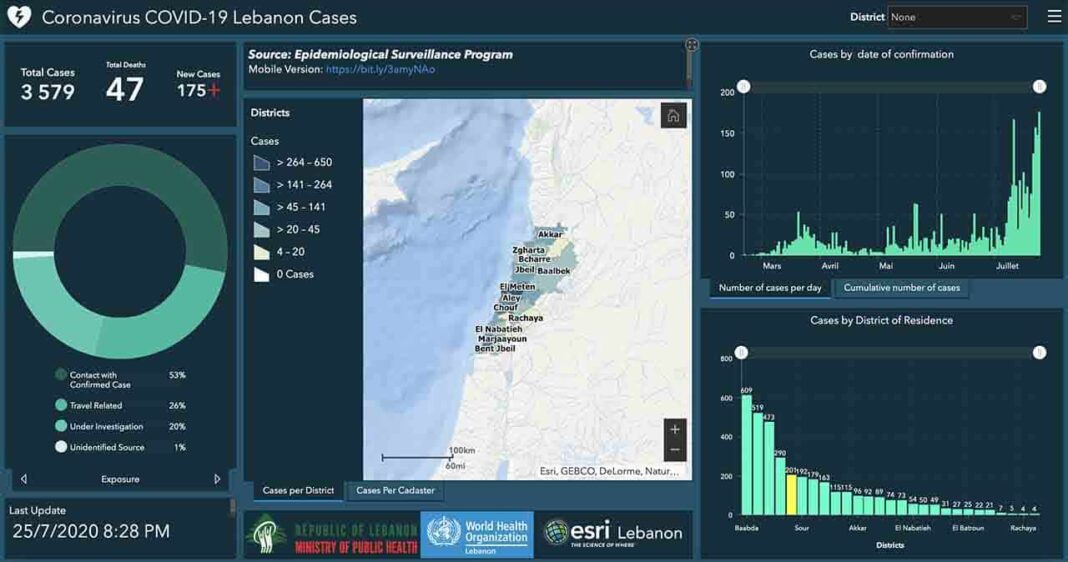Click the yellow highlighted bar in district chart
This screenshot has height=562, width=1068.
click(x=791, y=493)
